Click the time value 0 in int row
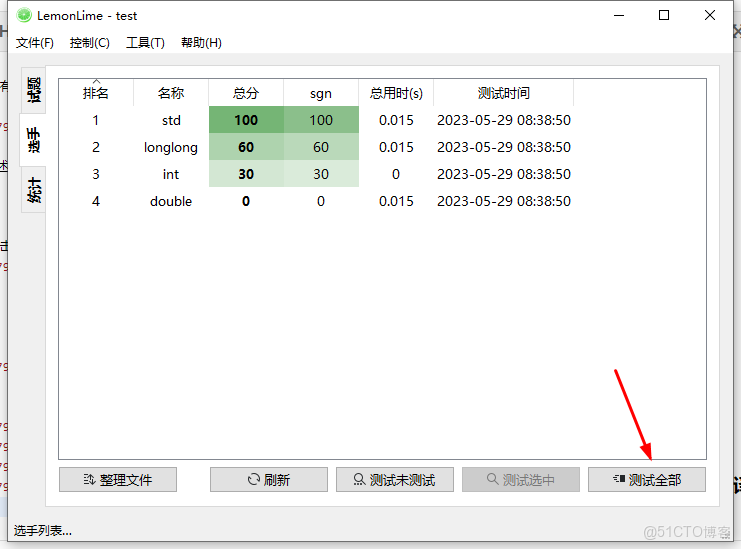Viewport: 741px width, 549px height. [396, 174]
